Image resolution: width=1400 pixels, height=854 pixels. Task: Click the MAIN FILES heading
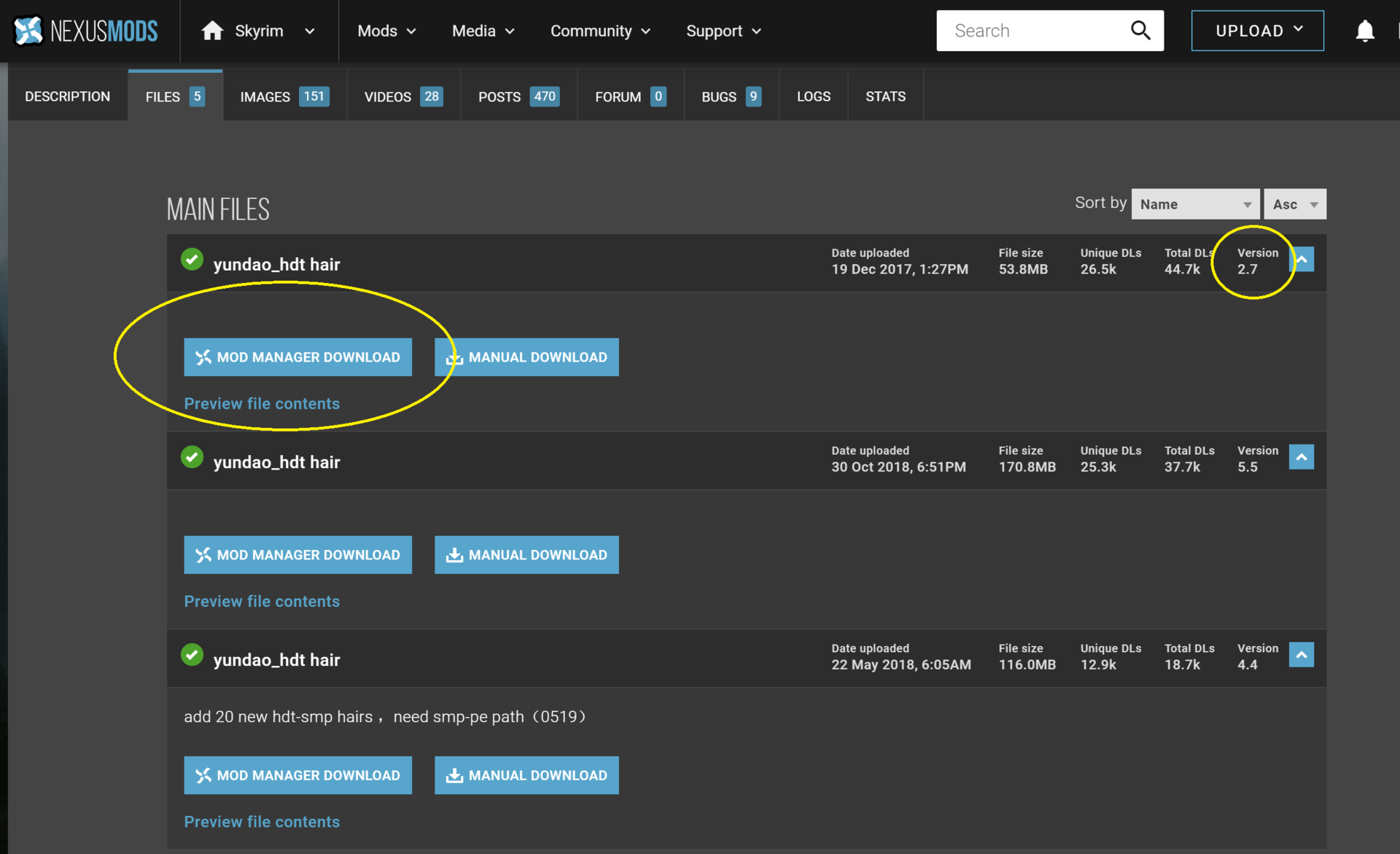point(218,210)
